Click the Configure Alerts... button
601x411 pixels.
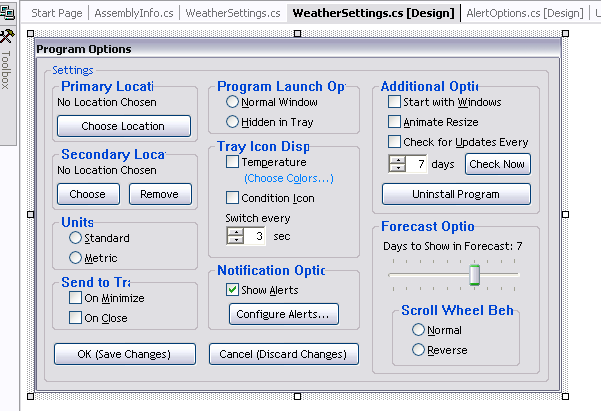point(284,314)
